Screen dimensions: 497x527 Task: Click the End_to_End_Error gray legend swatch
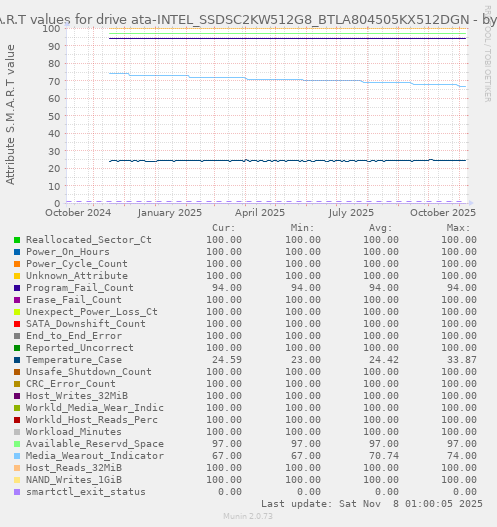[x=17, y=336]
